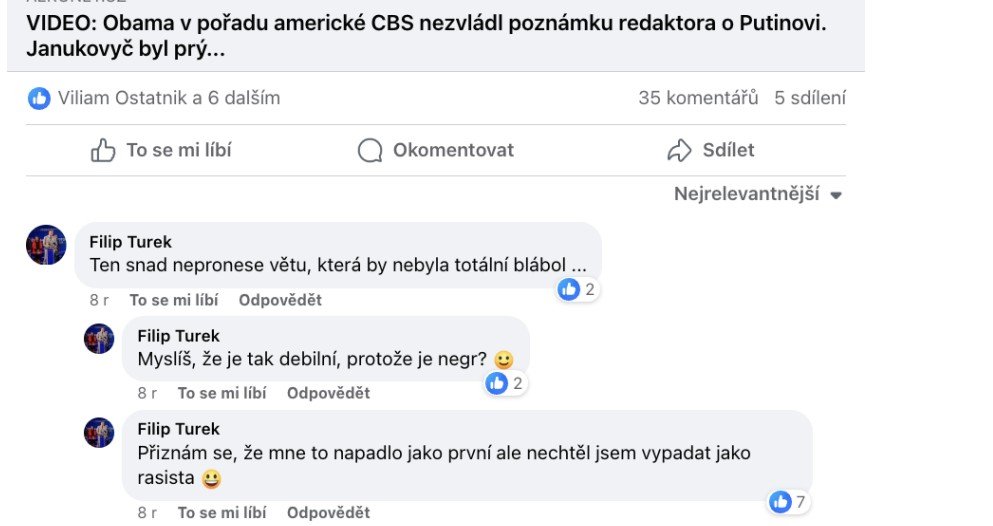The height and width of the screenshot is (526, 993).
Task: Like the post with 'To se mi líbí' button
Action: pyautogui.click(x=162, y=151)
